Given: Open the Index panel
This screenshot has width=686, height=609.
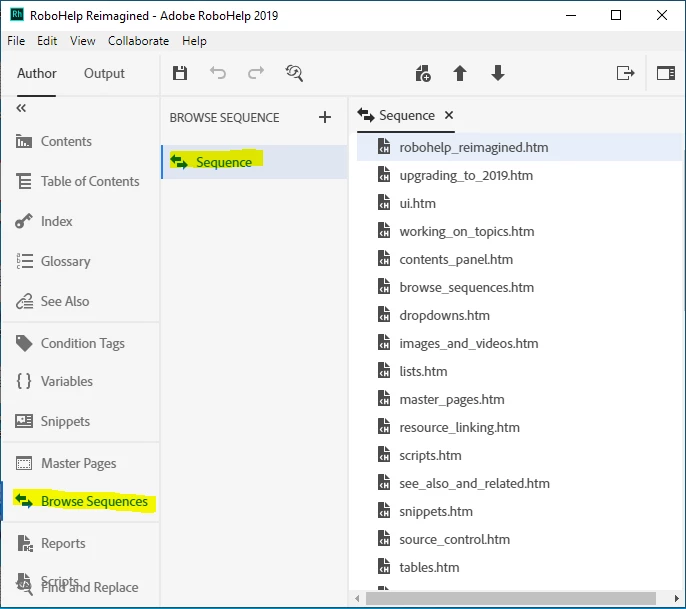Looking at the screenshot, I should pos(44,221).
